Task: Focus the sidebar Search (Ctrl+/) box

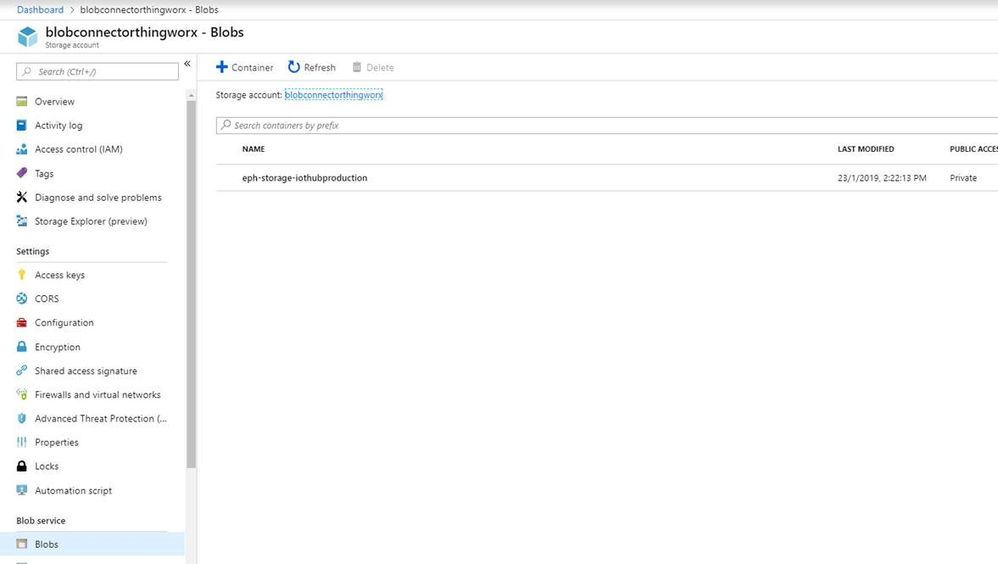Action: coord(97,71)
